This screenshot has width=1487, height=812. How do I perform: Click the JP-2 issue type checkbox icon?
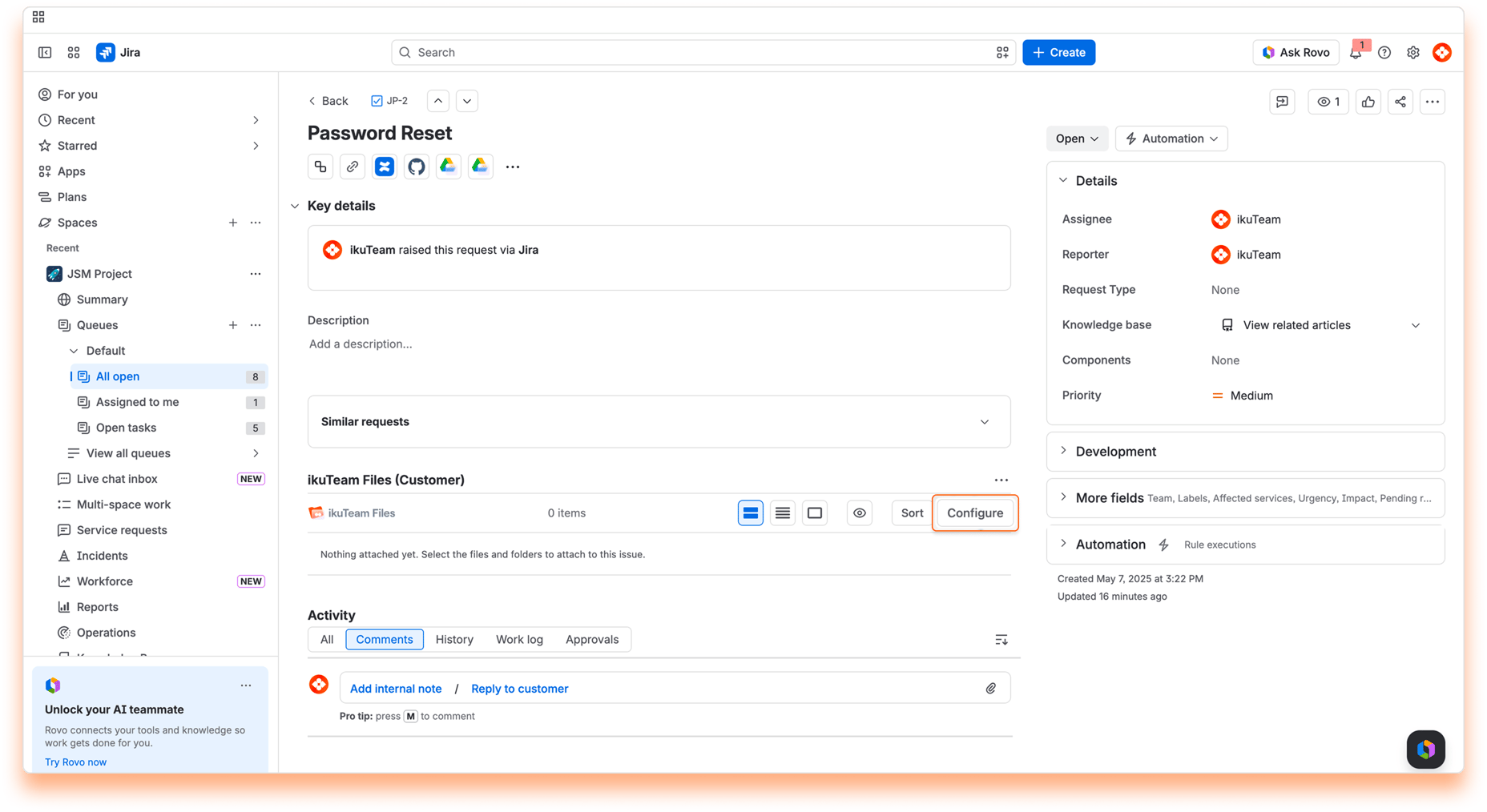click(x=377, y=101)
